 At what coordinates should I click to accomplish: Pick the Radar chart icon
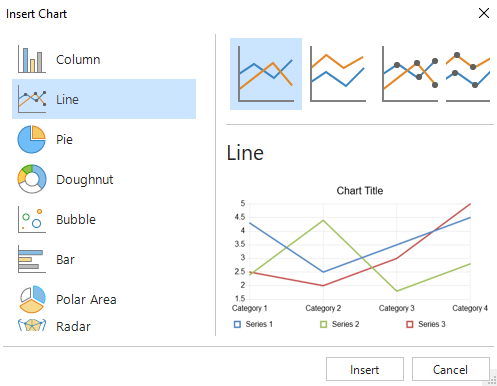(x=32, y=325)
